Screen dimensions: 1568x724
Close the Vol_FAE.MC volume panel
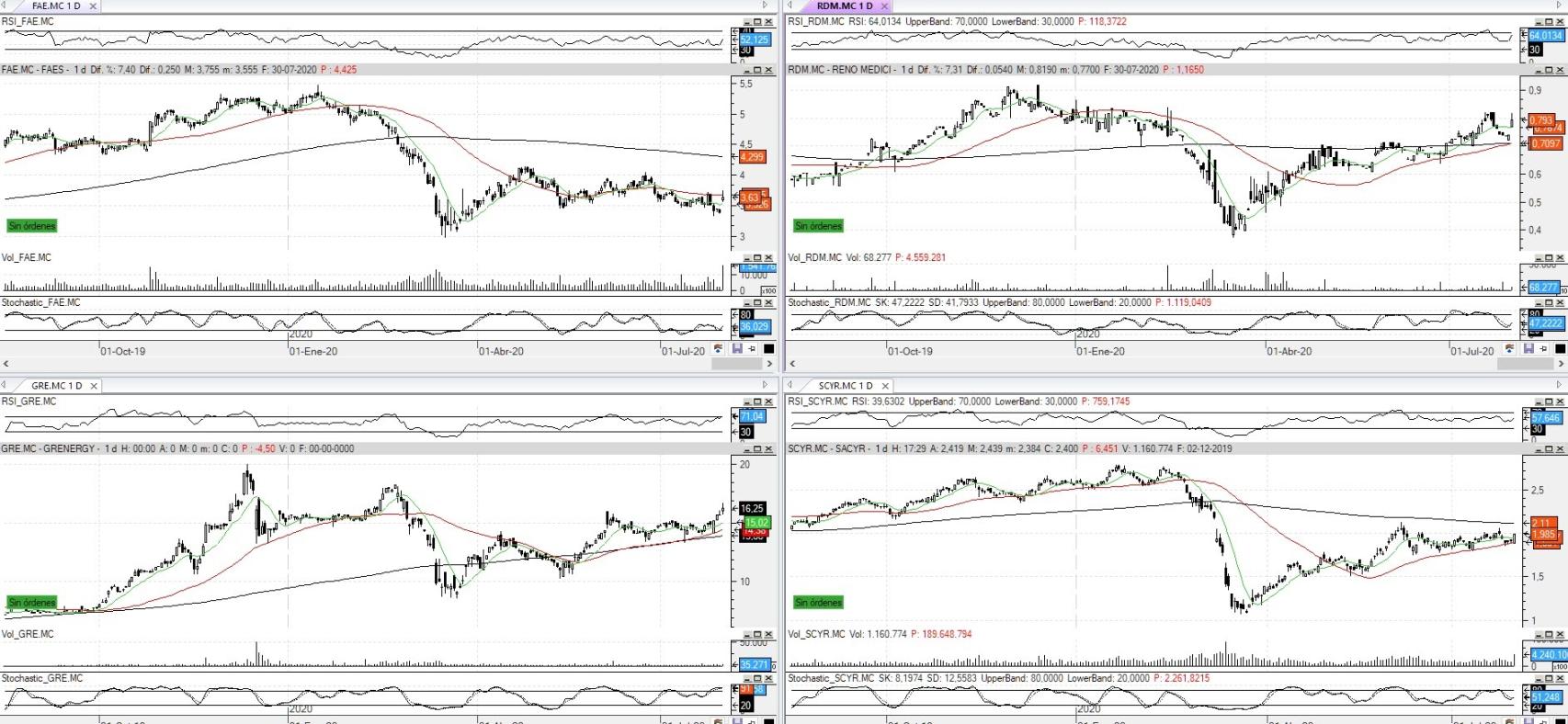pos(769,258)
